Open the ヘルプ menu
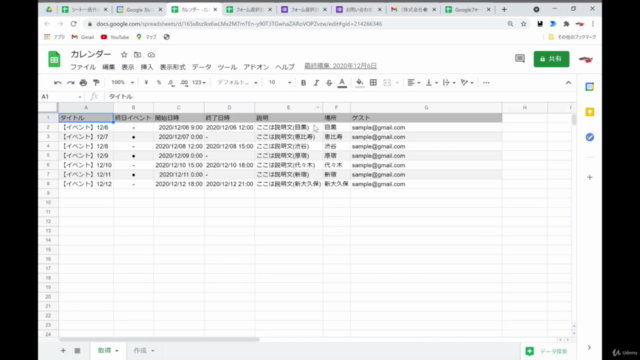 (x=284, y=67)
